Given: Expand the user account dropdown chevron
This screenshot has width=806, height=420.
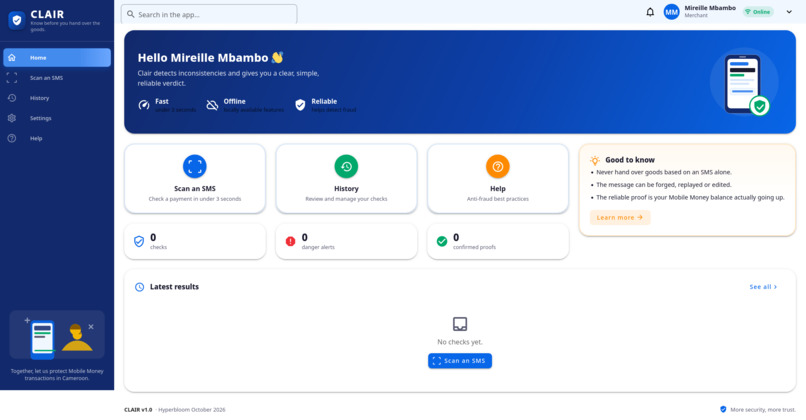Looking at the screenshot, I should point(789,12).
